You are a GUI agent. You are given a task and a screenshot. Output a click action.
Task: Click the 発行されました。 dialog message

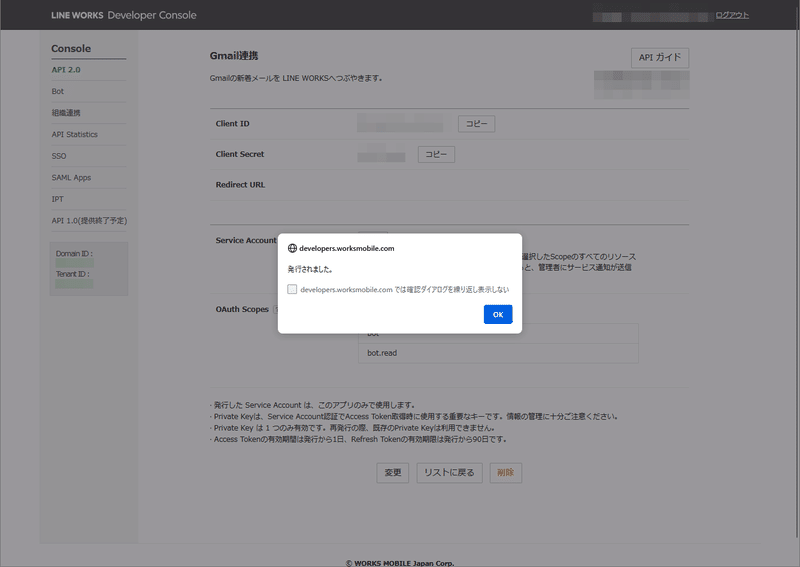[x=310, y=269]
